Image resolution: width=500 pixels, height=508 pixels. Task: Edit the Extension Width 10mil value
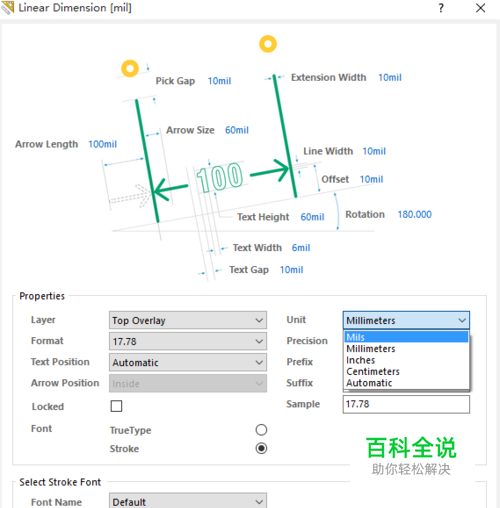390,78
